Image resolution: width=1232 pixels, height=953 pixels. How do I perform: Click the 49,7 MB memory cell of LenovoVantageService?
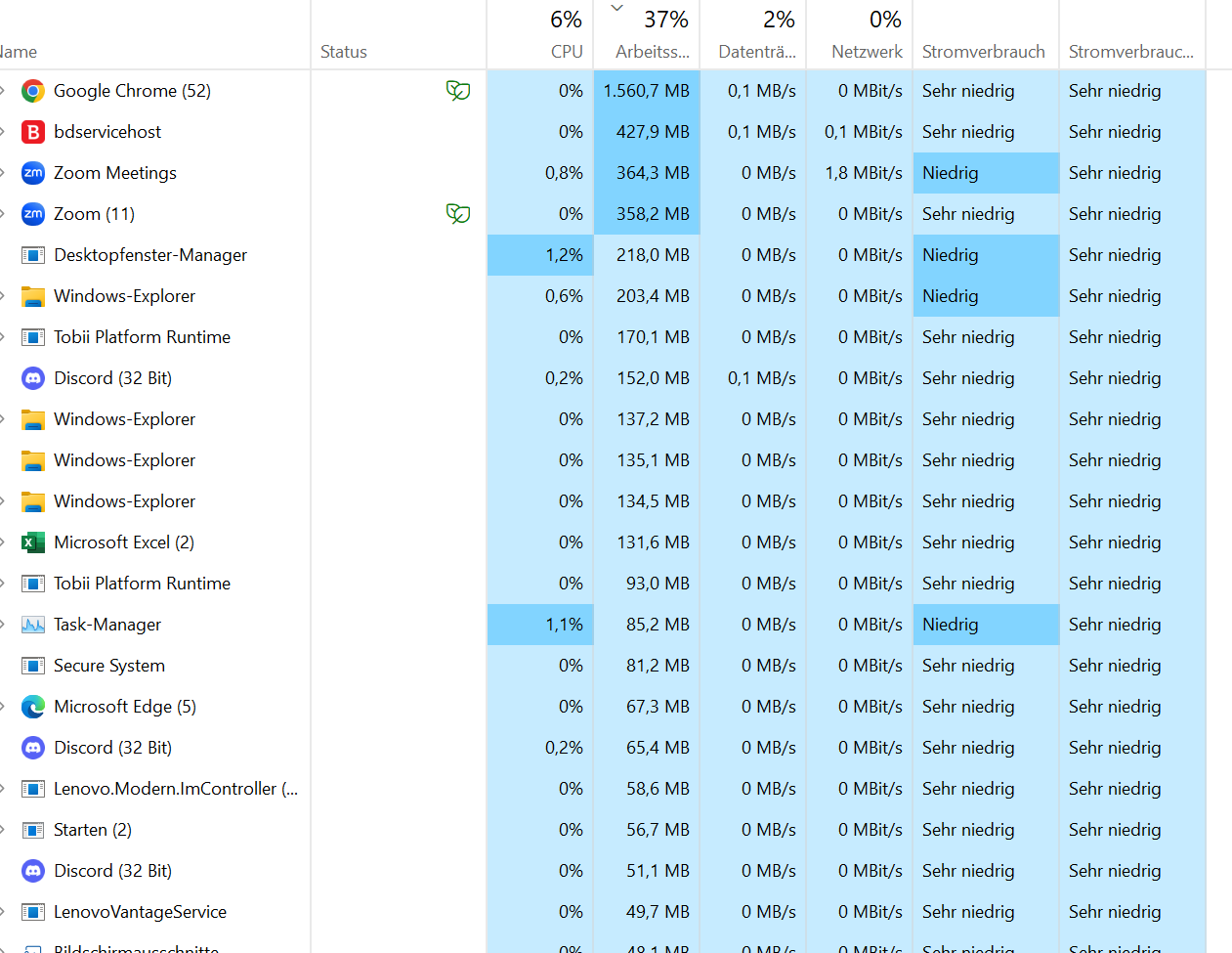coord(647,912)
